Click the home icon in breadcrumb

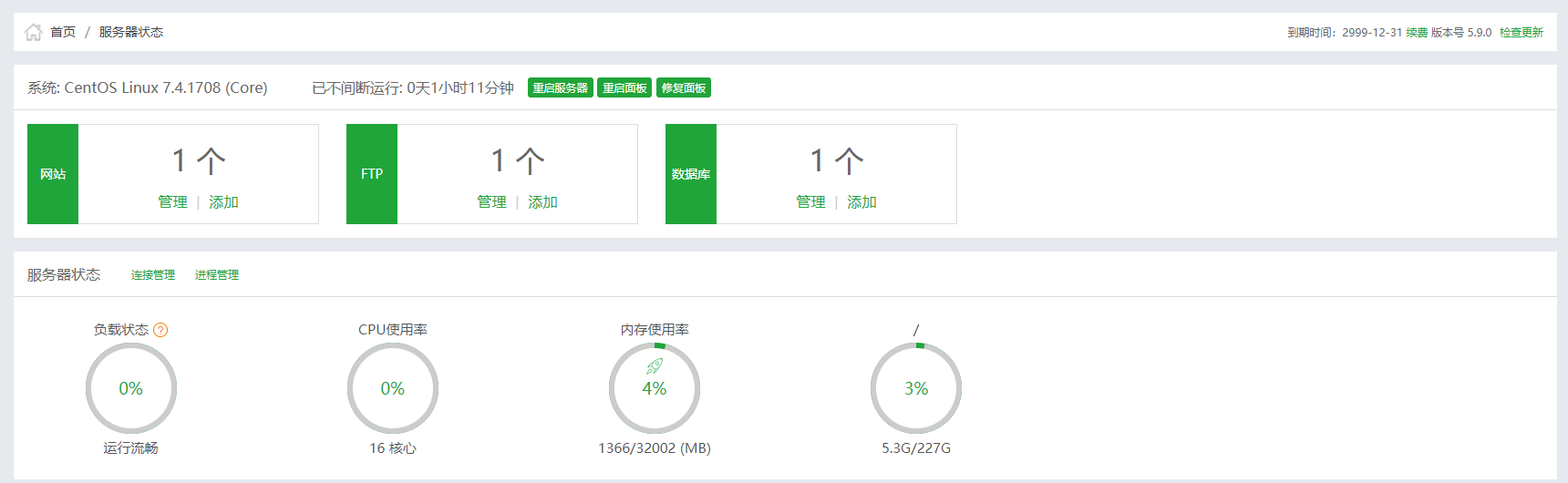[34, 32]
